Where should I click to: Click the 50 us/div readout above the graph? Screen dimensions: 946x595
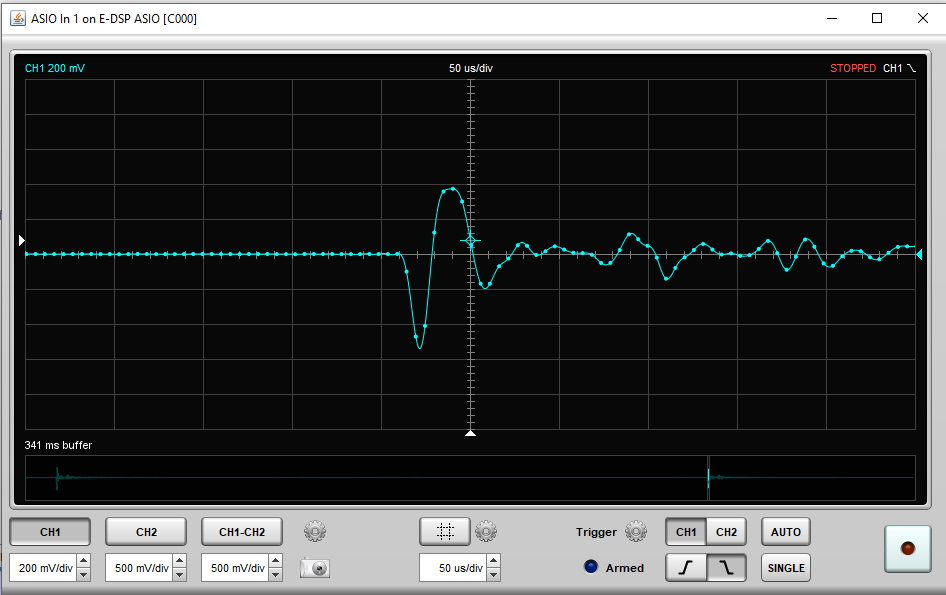(x=471, y=68)
